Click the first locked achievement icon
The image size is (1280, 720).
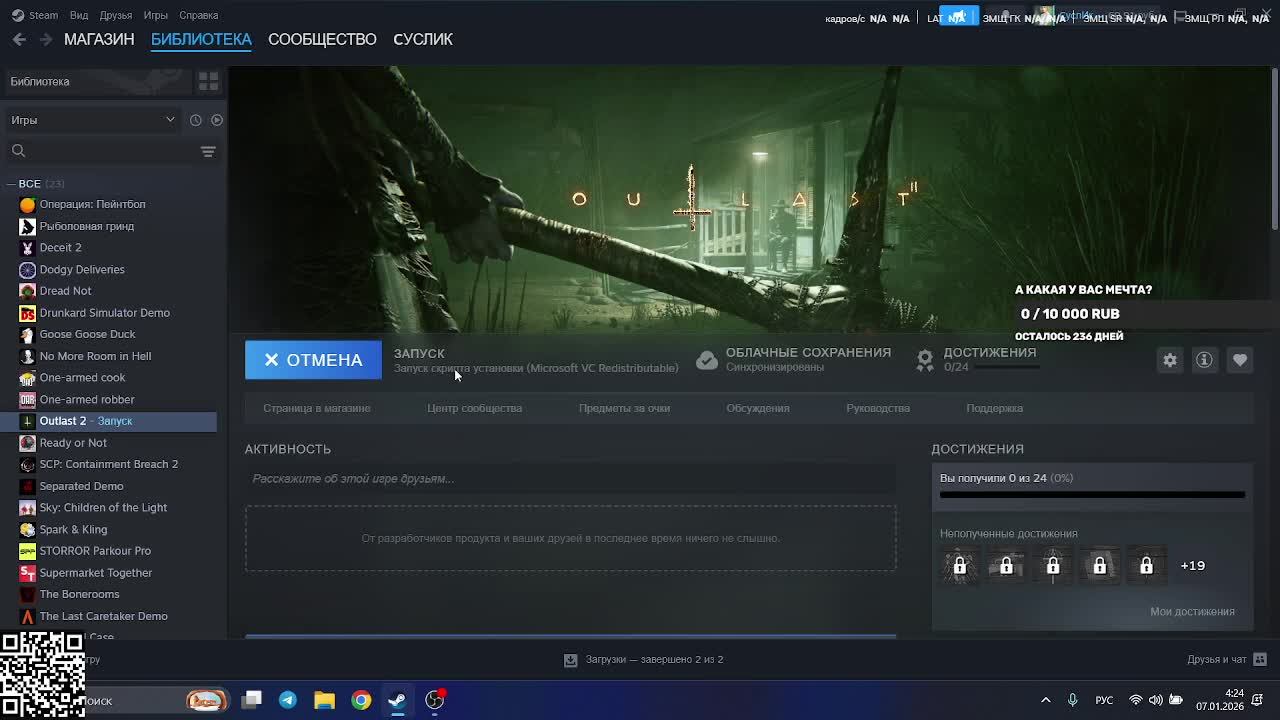point(960,566)
